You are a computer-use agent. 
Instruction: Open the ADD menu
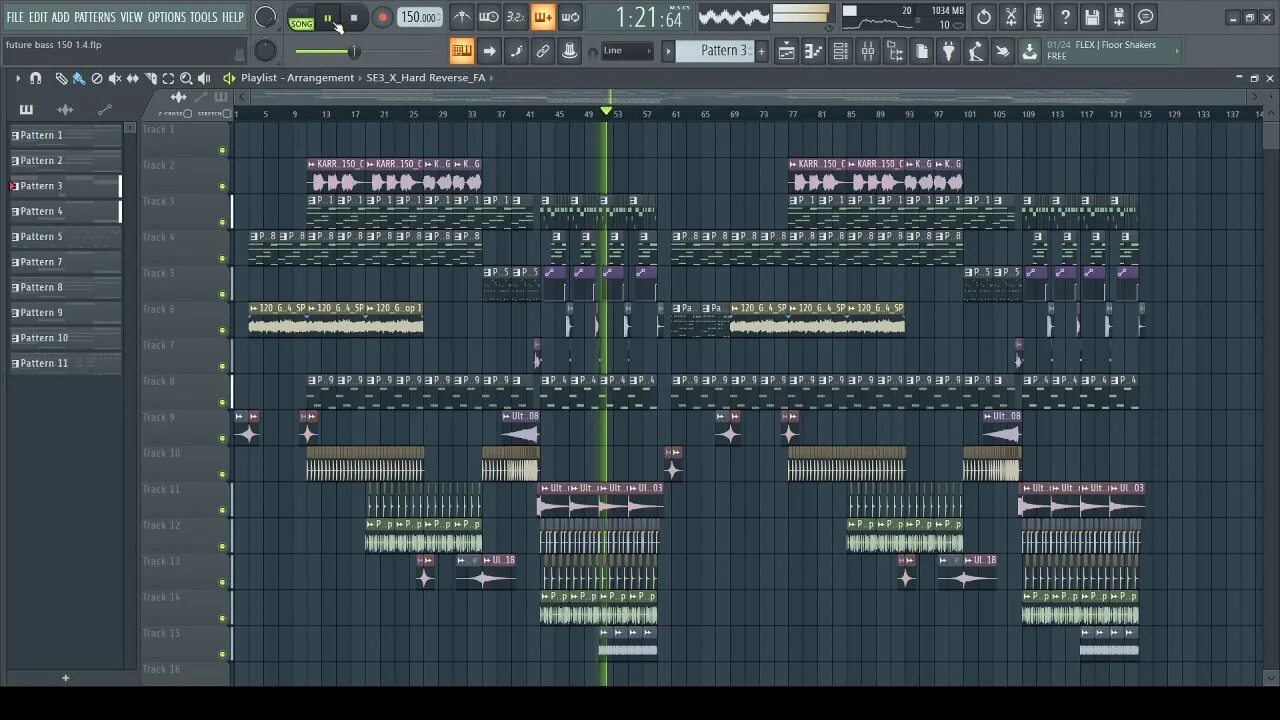[61, 17]
